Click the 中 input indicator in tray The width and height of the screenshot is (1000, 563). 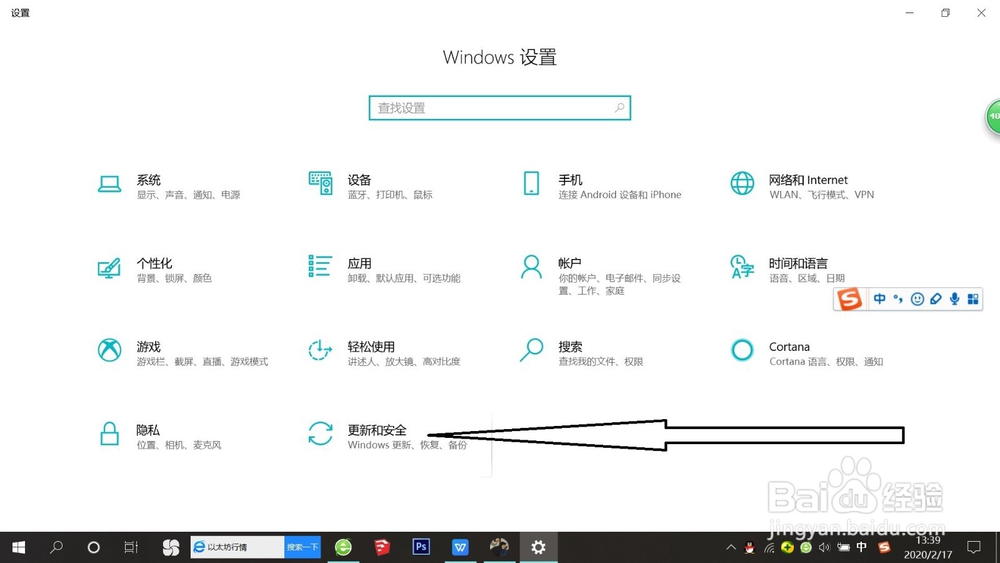pos(862,547)
